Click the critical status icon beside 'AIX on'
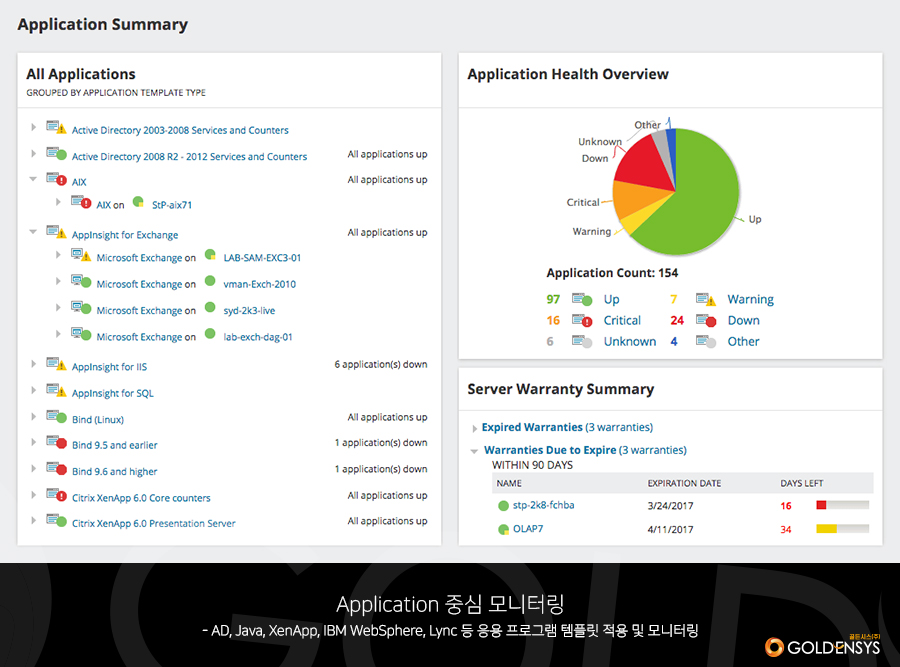Image resolution: width=900 pixels, height=667 pixels. coord(81,201)
